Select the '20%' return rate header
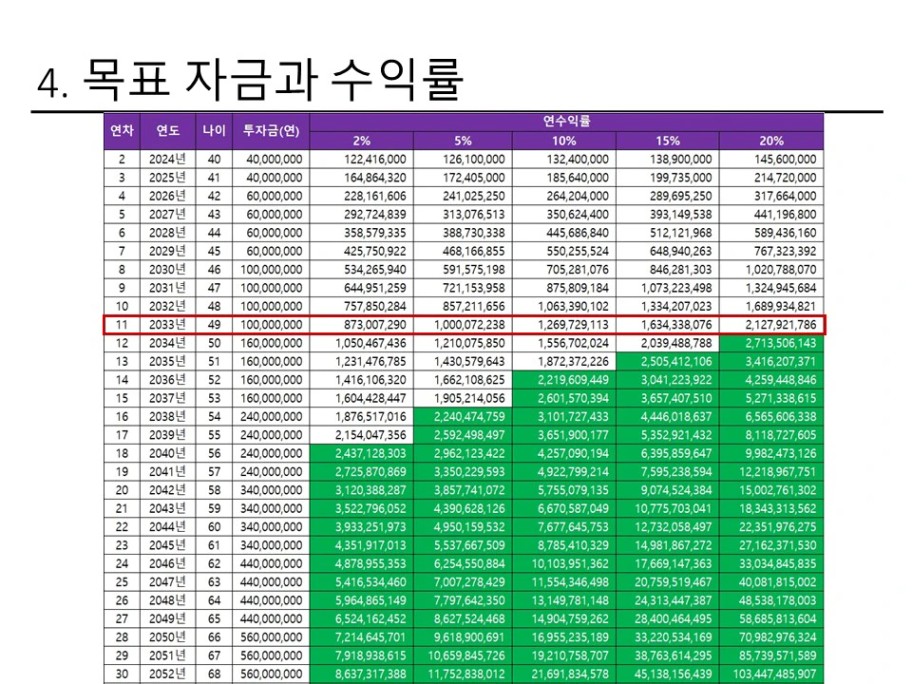 tap(771, 141)
